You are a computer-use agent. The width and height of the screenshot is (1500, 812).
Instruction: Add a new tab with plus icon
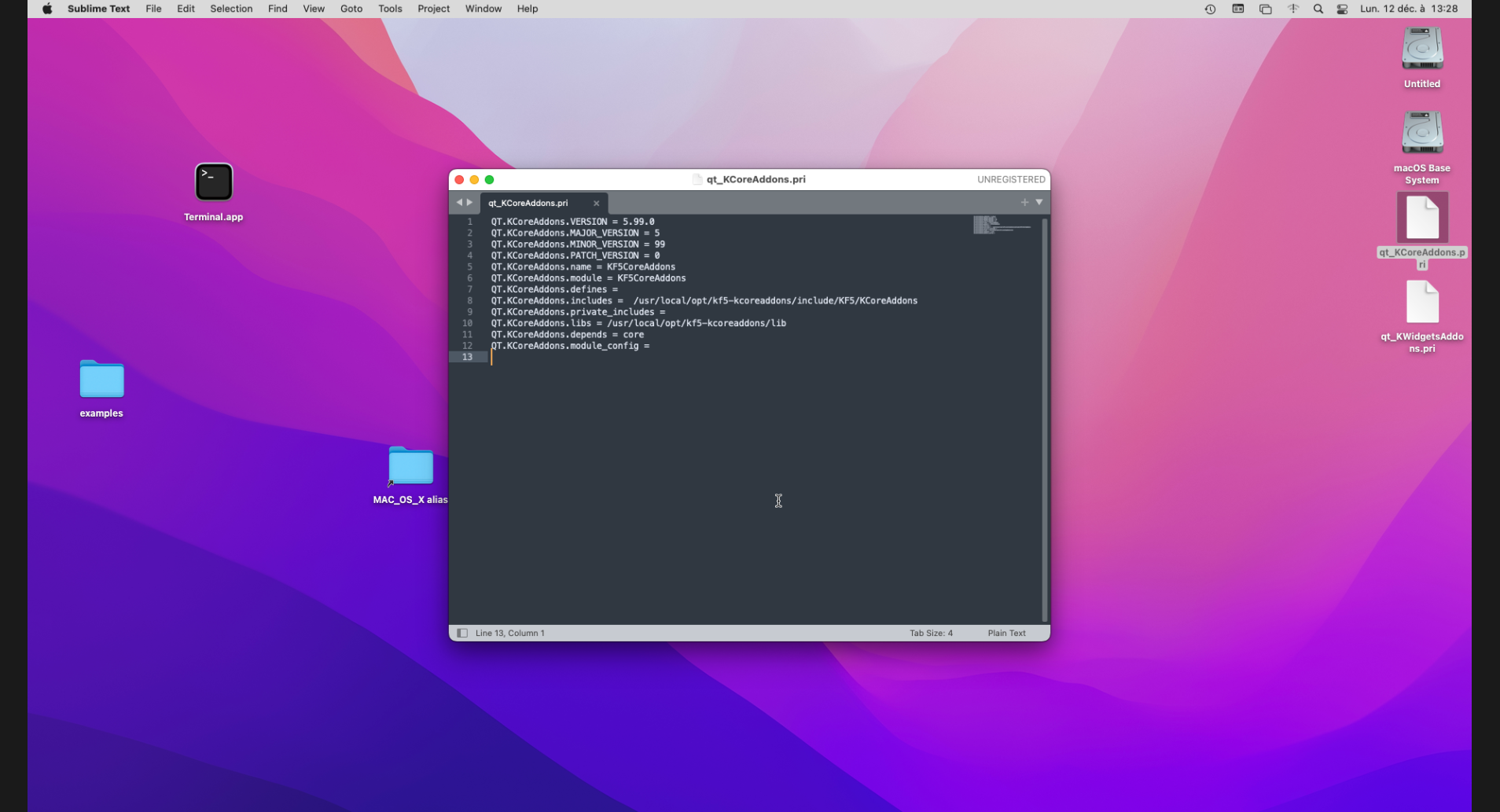tap(1024, 202)
